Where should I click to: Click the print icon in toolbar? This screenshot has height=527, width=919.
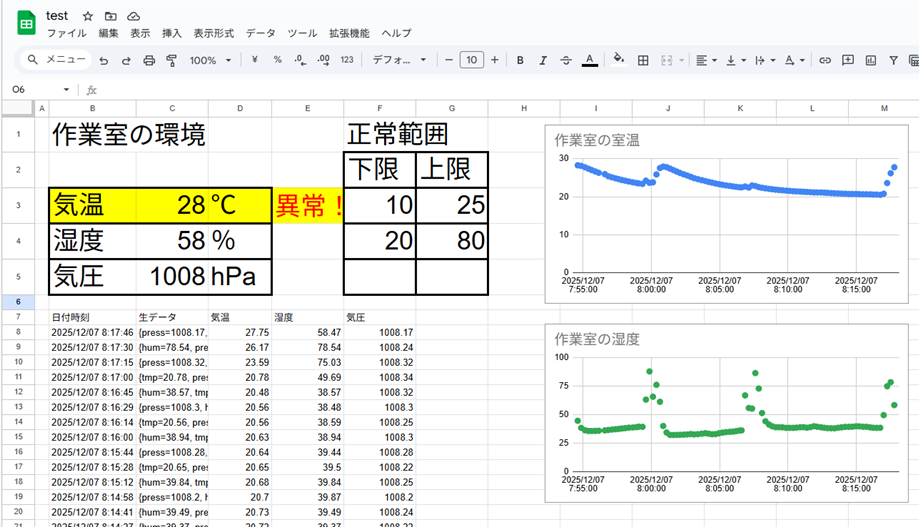(x=149, y=60)
